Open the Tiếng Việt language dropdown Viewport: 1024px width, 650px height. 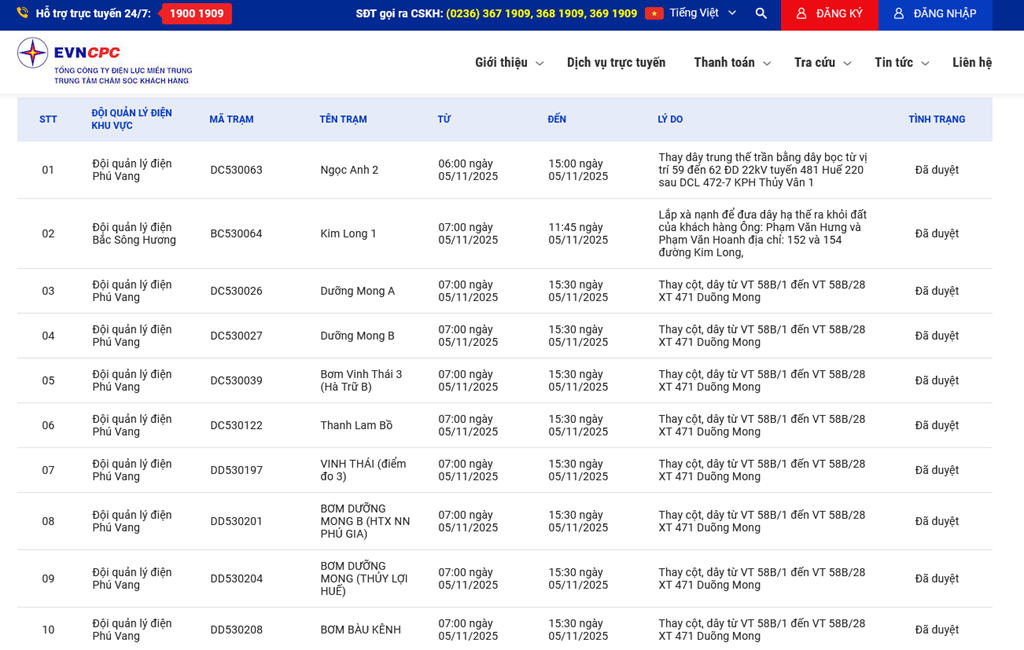[702, 14]
